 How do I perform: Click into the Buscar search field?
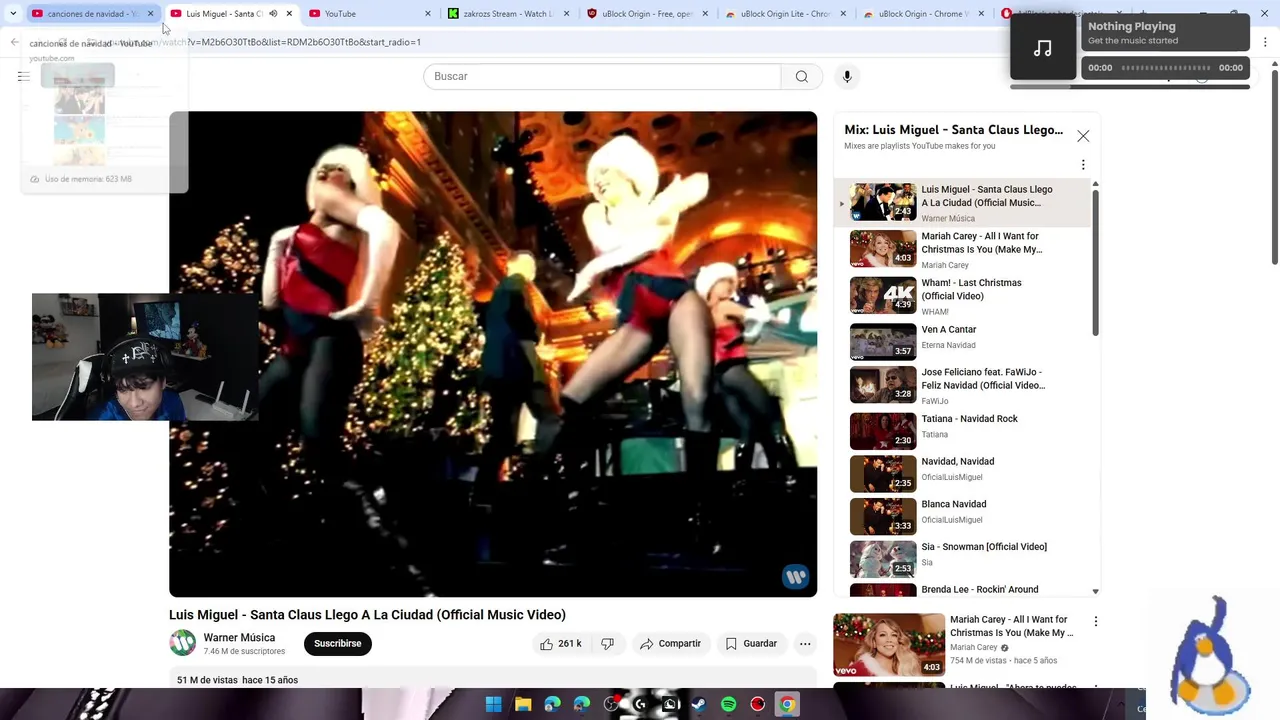pyautogui.click(x=602, y=77)
